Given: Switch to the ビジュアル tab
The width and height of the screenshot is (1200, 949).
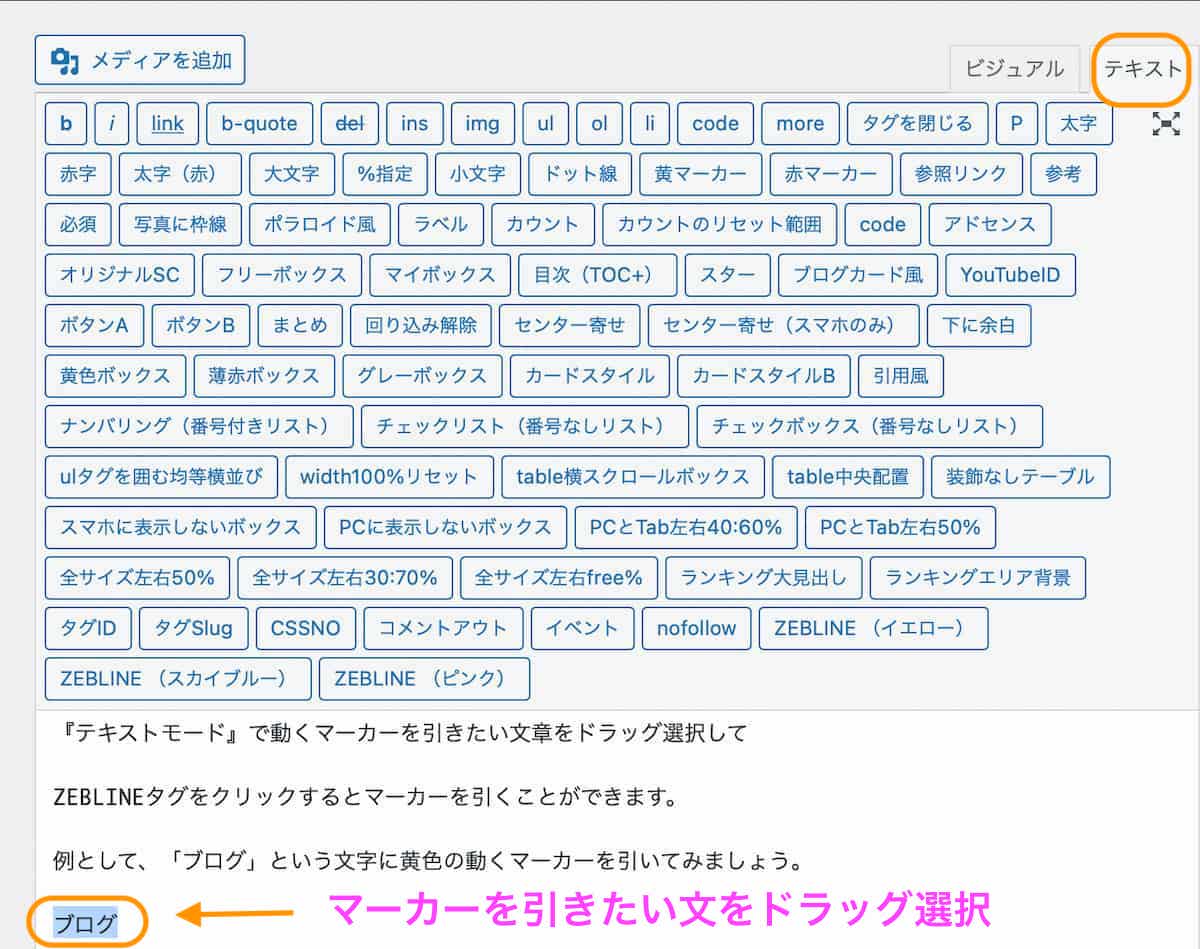Looking at the screenshot, I should (x=1014, y=69).
